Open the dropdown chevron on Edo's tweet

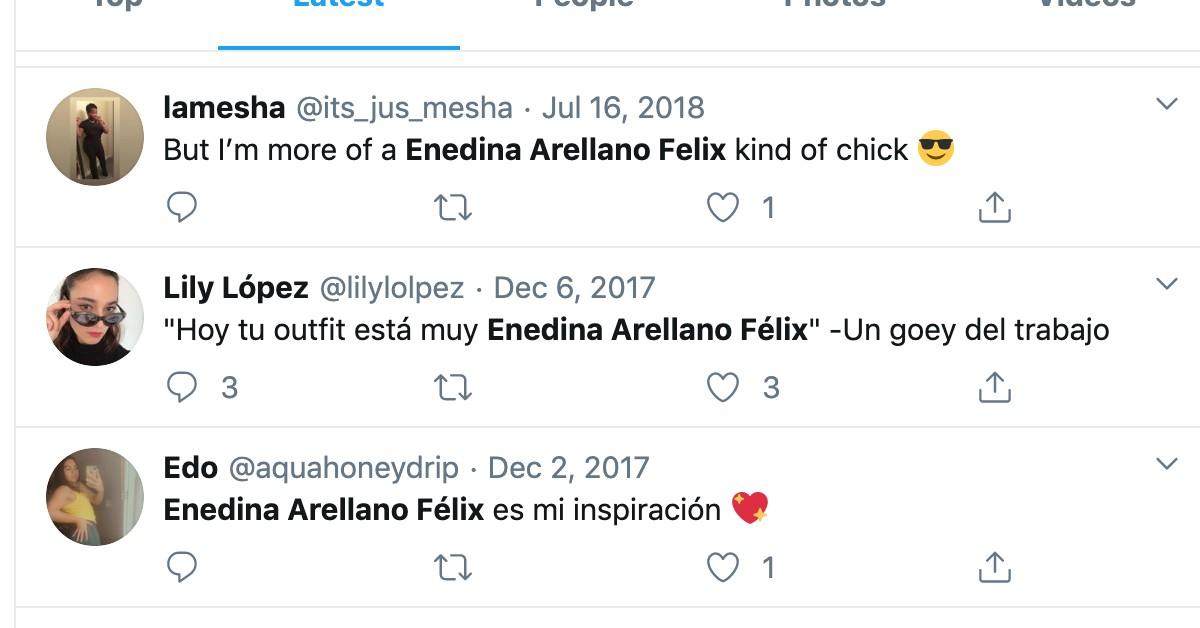[1166, 464]
